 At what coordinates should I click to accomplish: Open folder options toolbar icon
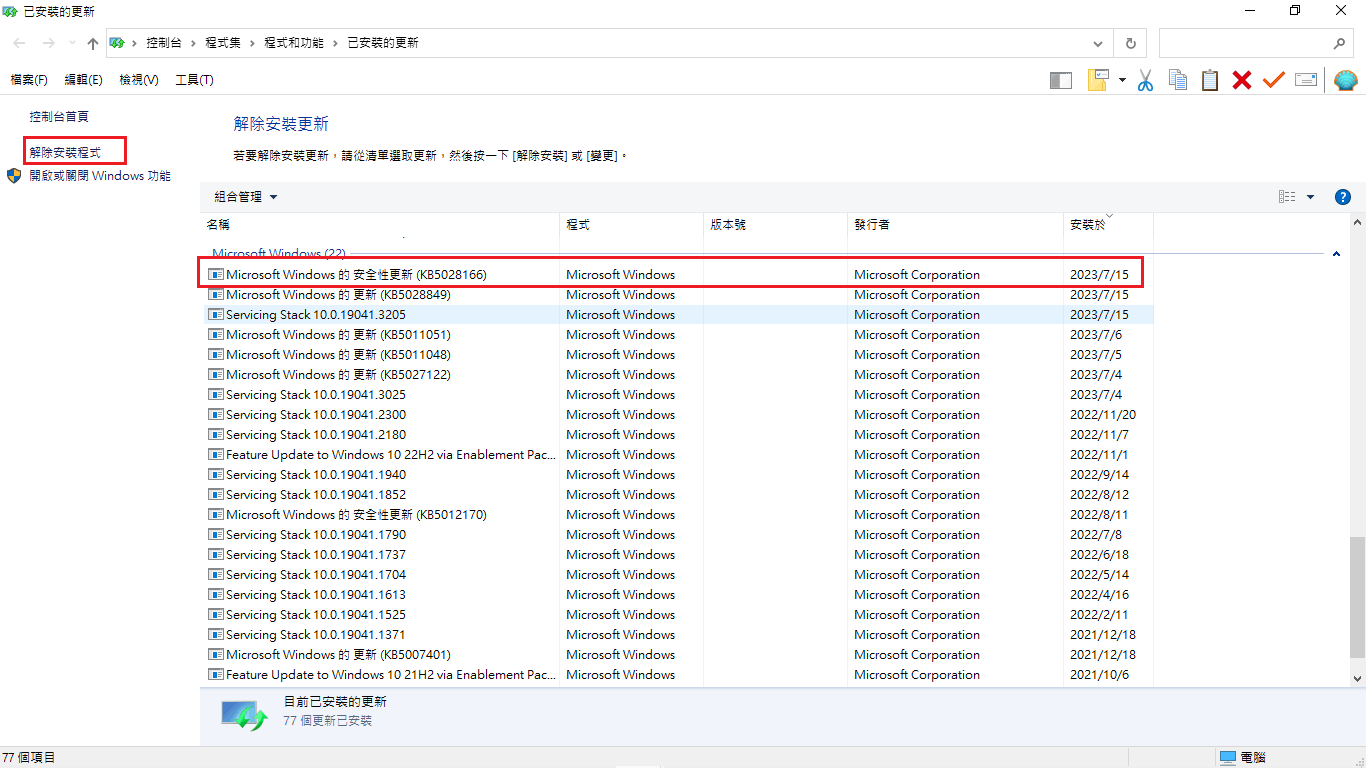click(1099, 80)
